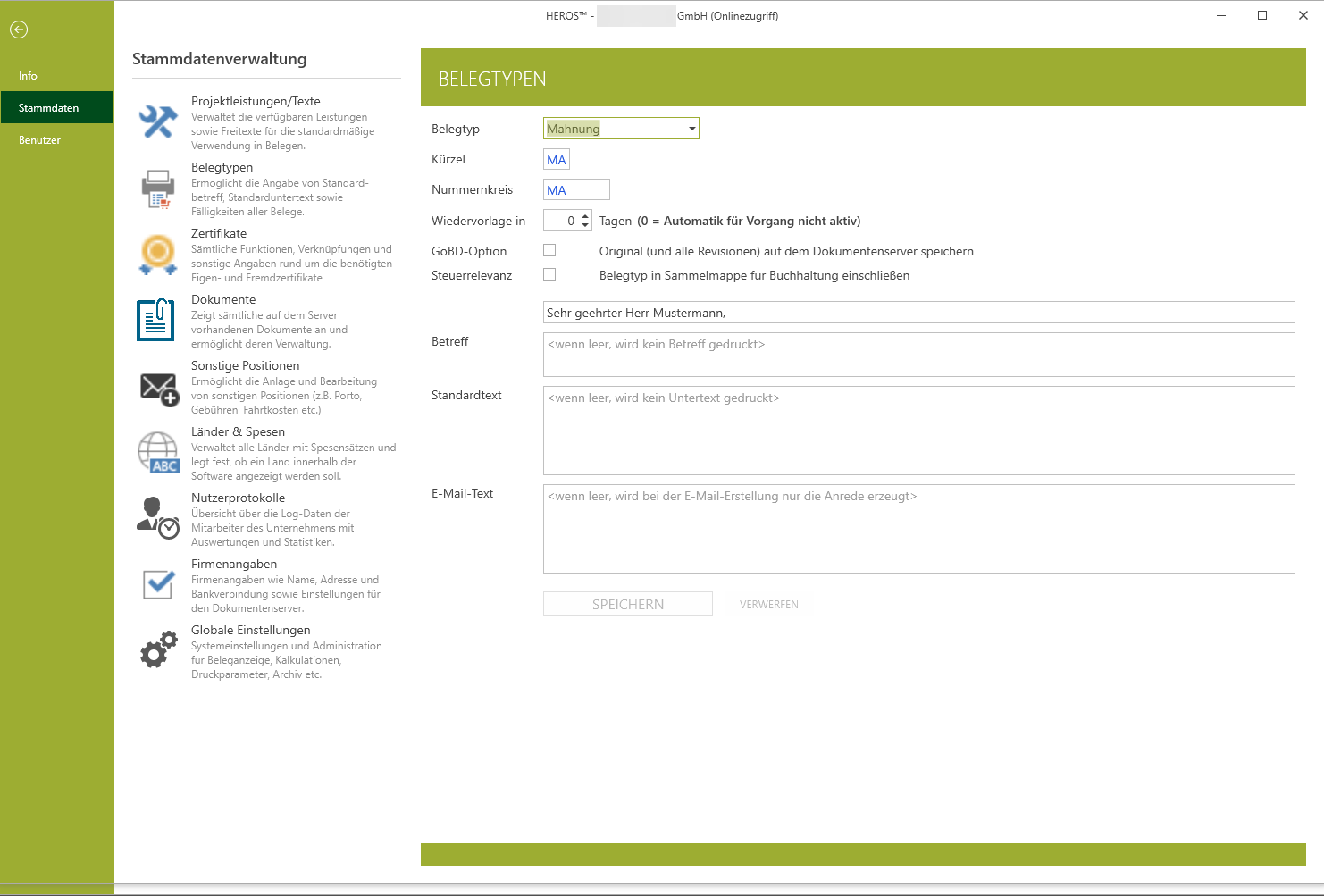Switch to the Info menu item
Viewport: 1324px width, 896px height.
(x=29, y=76)
